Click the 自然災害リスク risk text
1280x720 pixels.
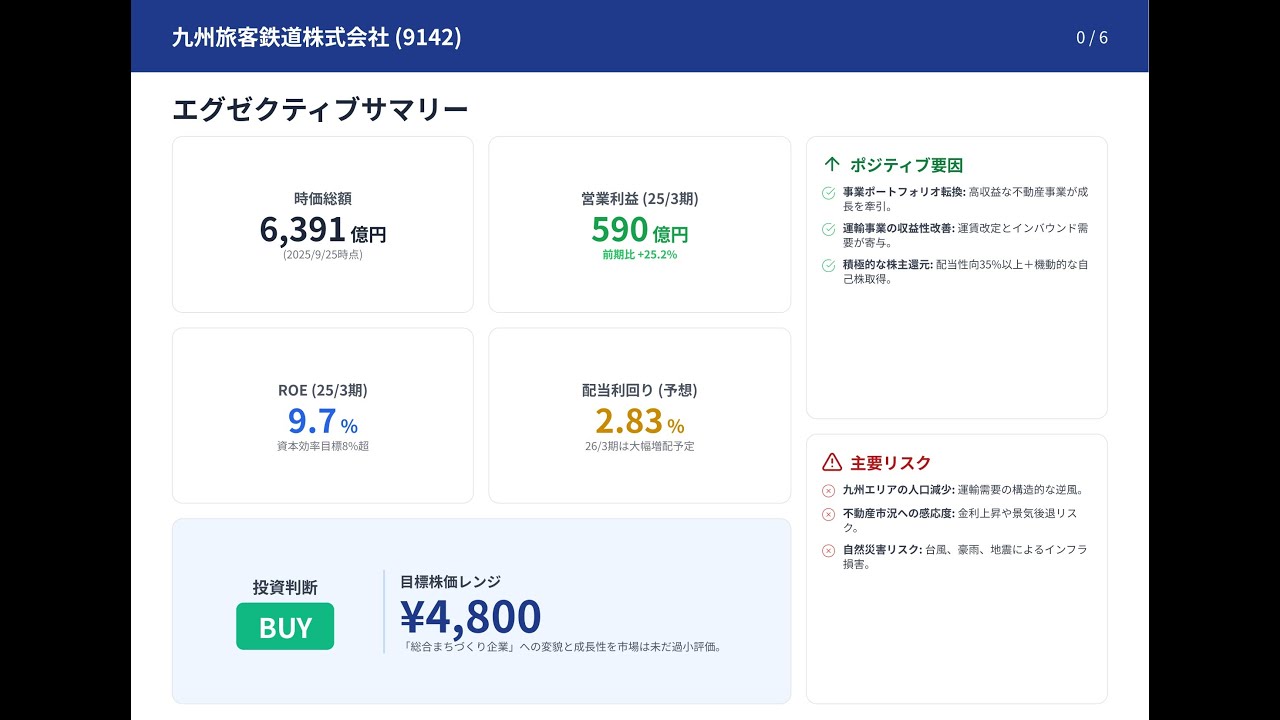(965, 557)
